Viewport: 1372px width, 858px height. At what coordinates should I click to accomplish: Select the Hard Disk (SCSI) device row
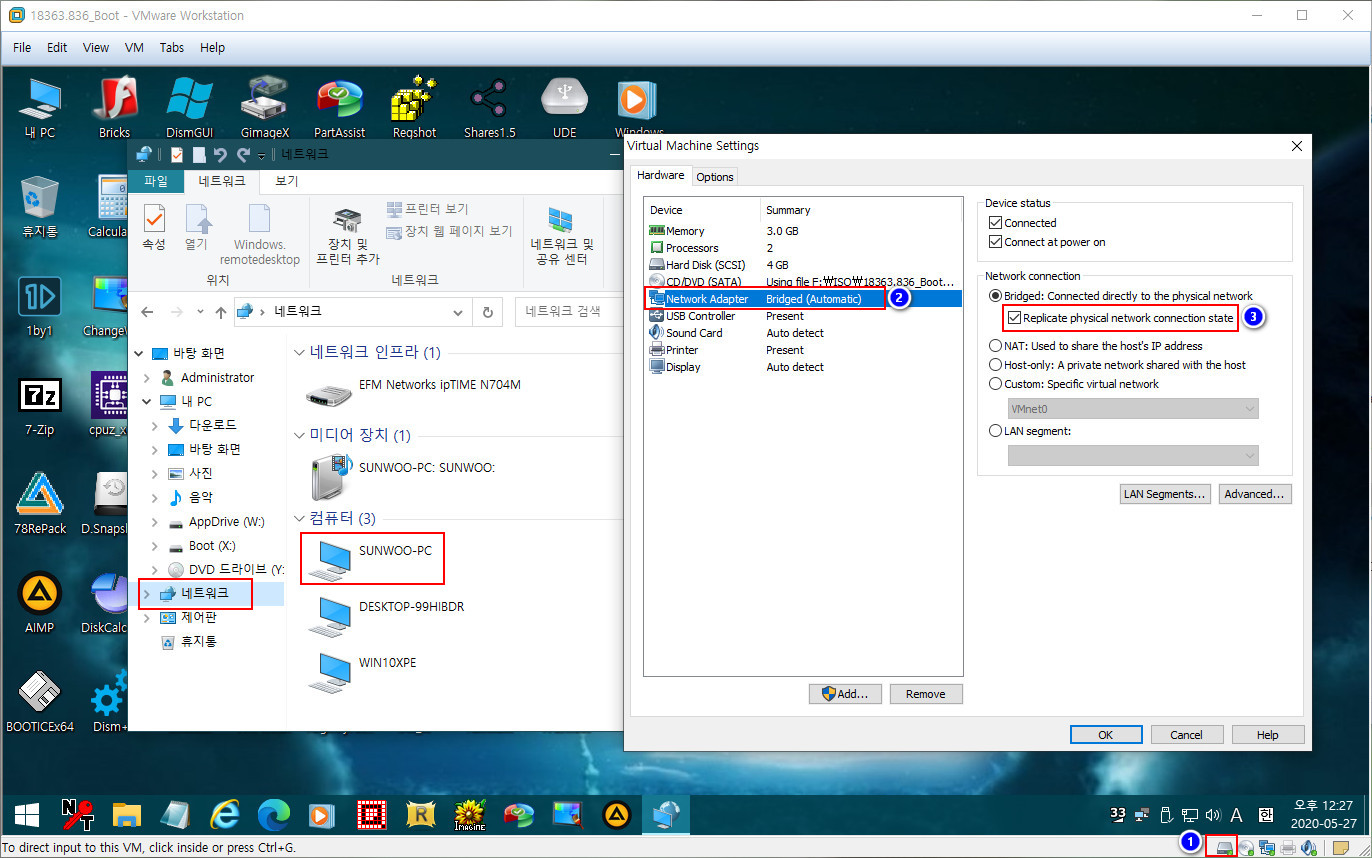click(803, 265)
